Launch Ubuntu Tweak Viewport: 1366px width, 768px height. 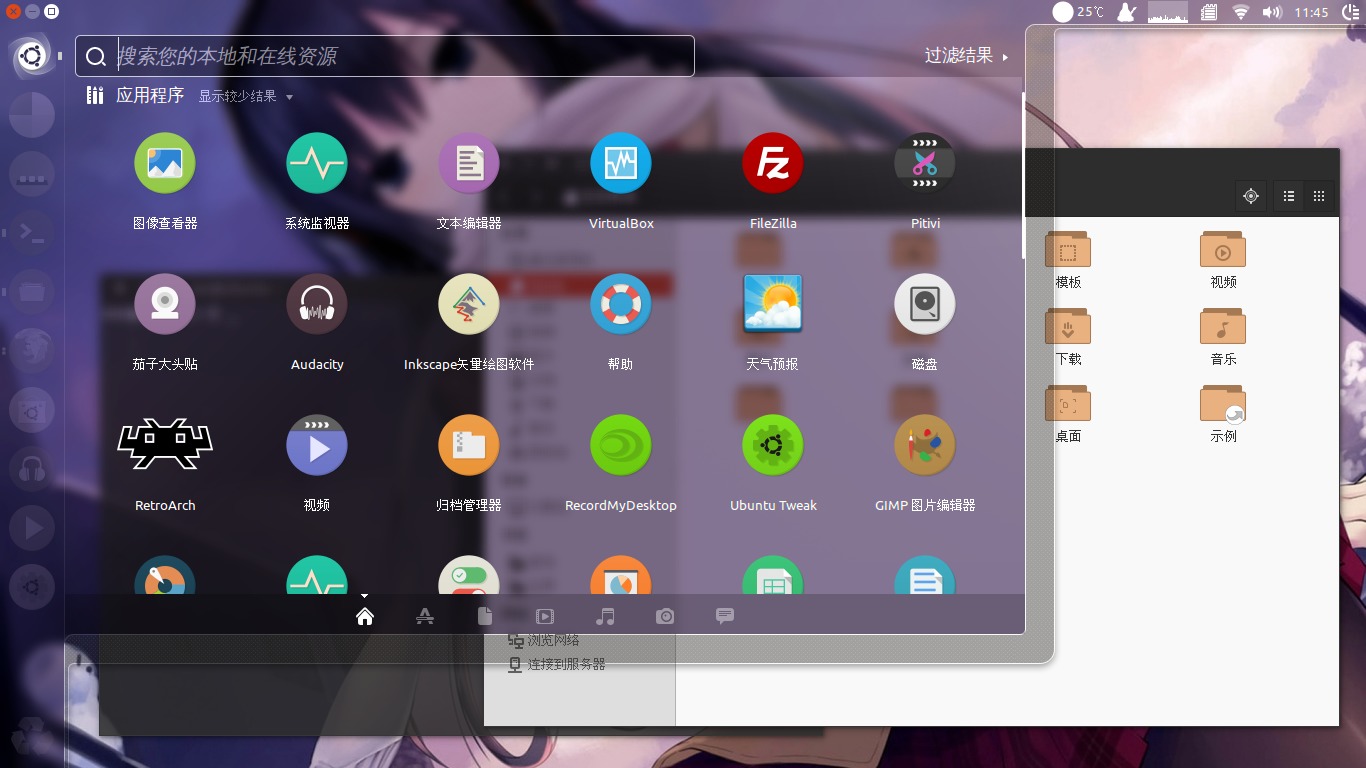tap(773, 445)
